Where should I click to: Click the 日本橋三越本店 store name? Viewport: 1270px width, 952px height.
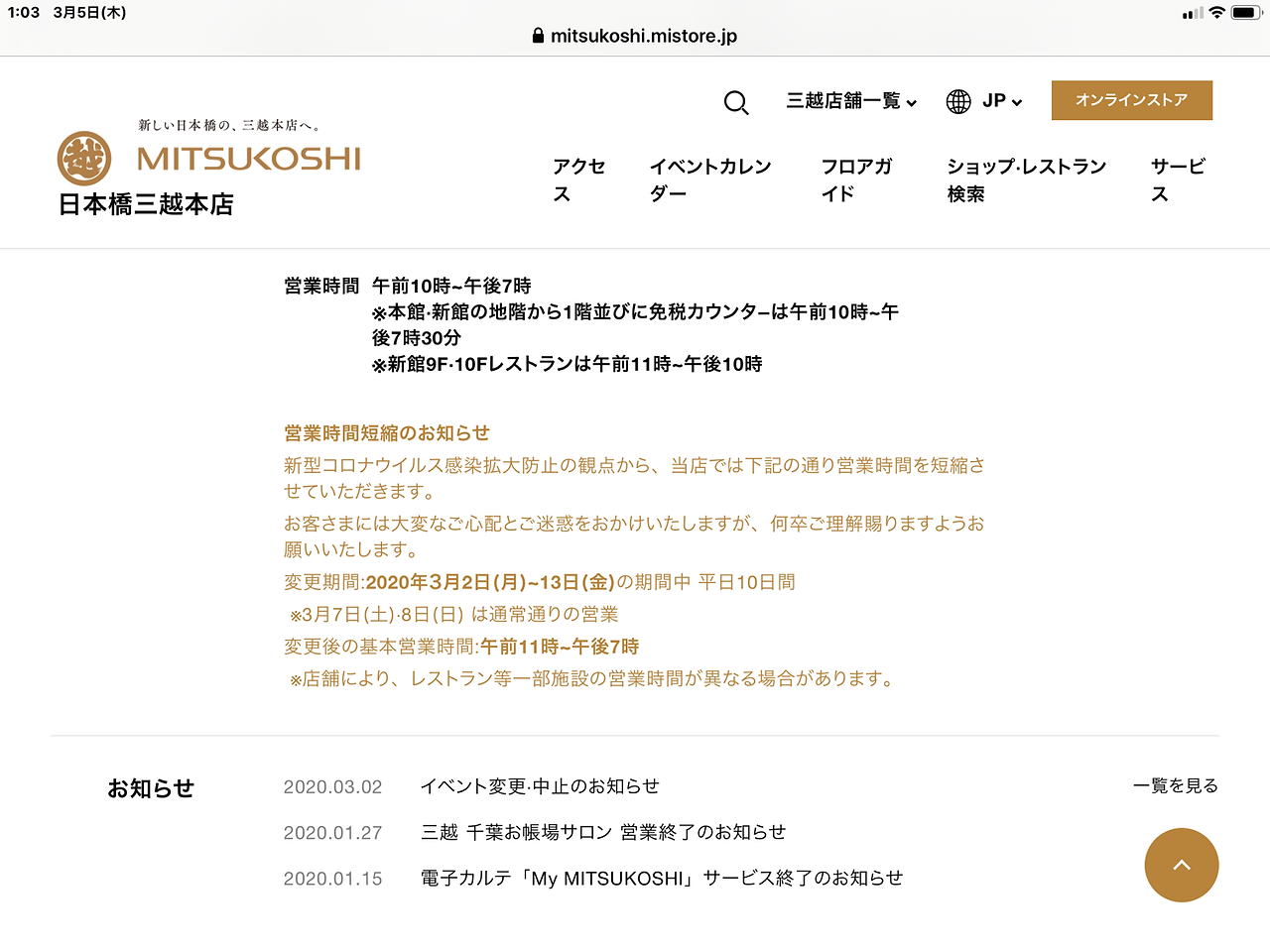click(x=146, y=204)
